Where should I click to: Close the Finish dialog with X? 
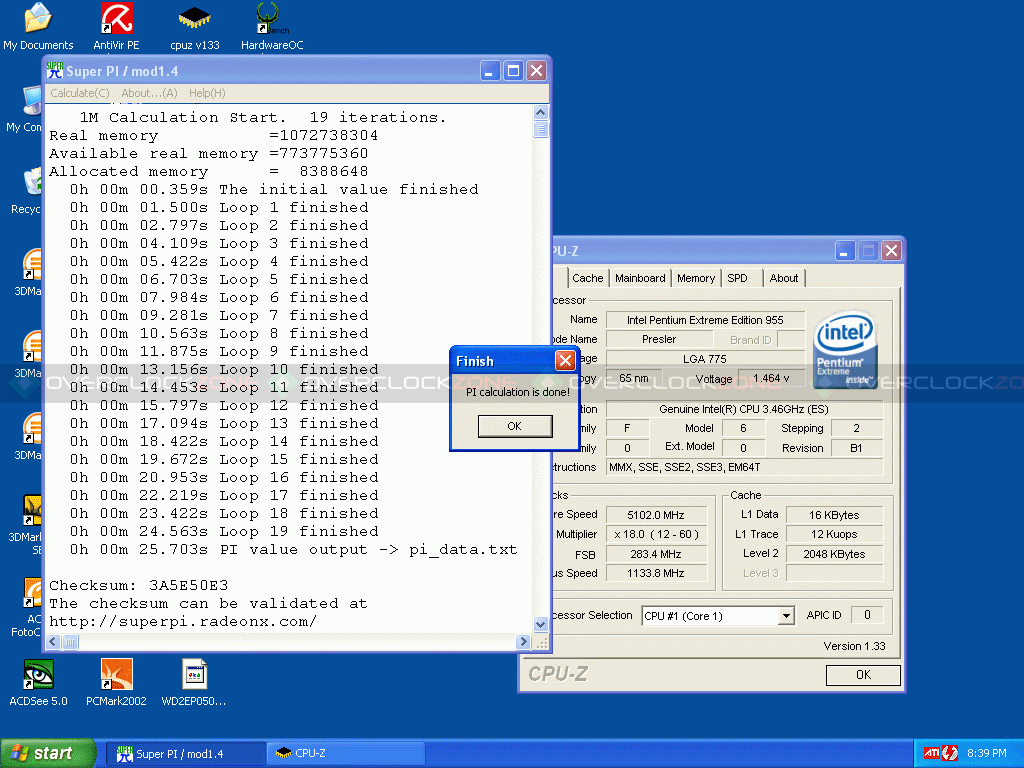(565, 360)
